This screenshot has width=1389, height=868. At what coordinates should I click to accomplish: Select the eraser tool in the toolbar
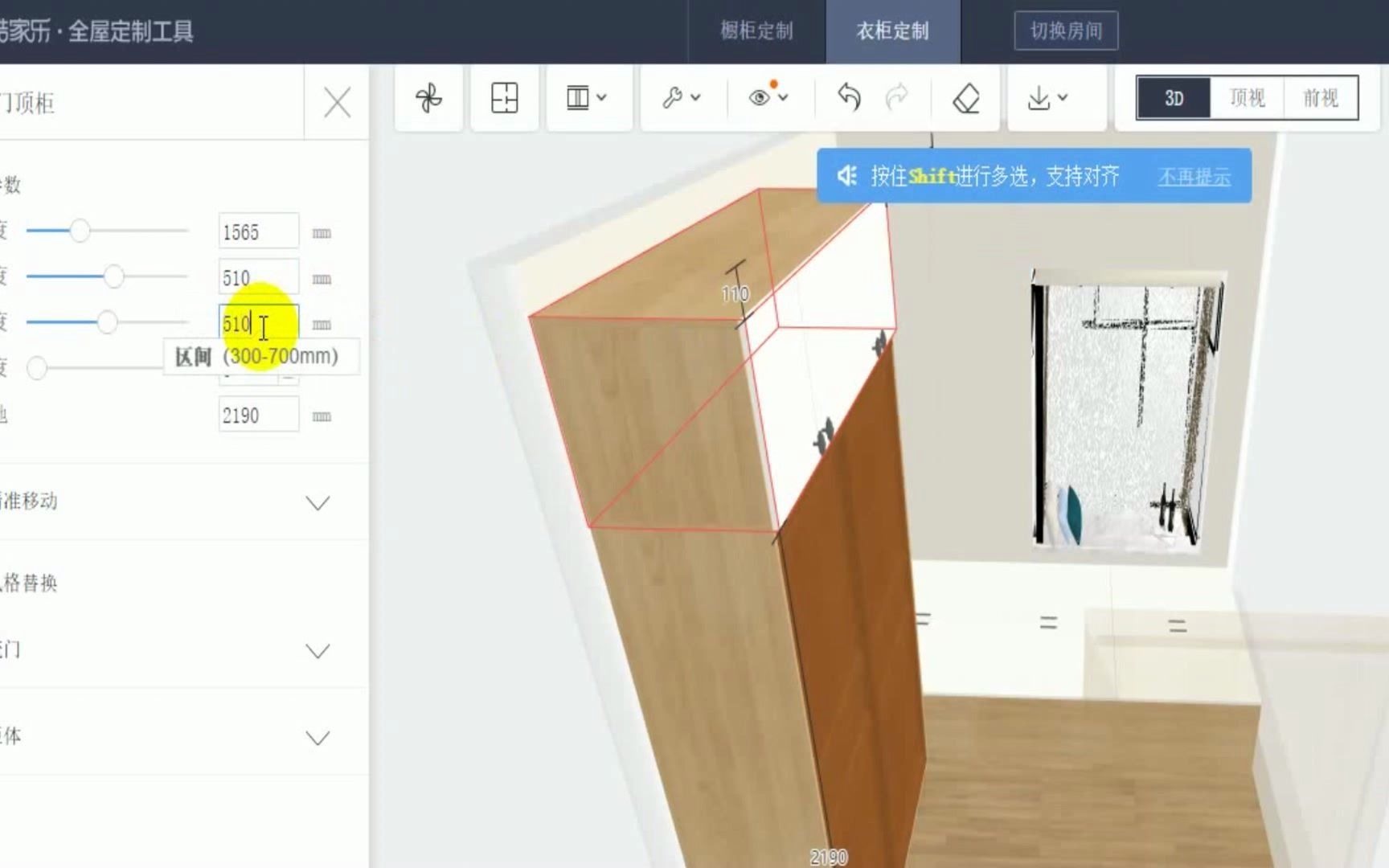(966, 97)
